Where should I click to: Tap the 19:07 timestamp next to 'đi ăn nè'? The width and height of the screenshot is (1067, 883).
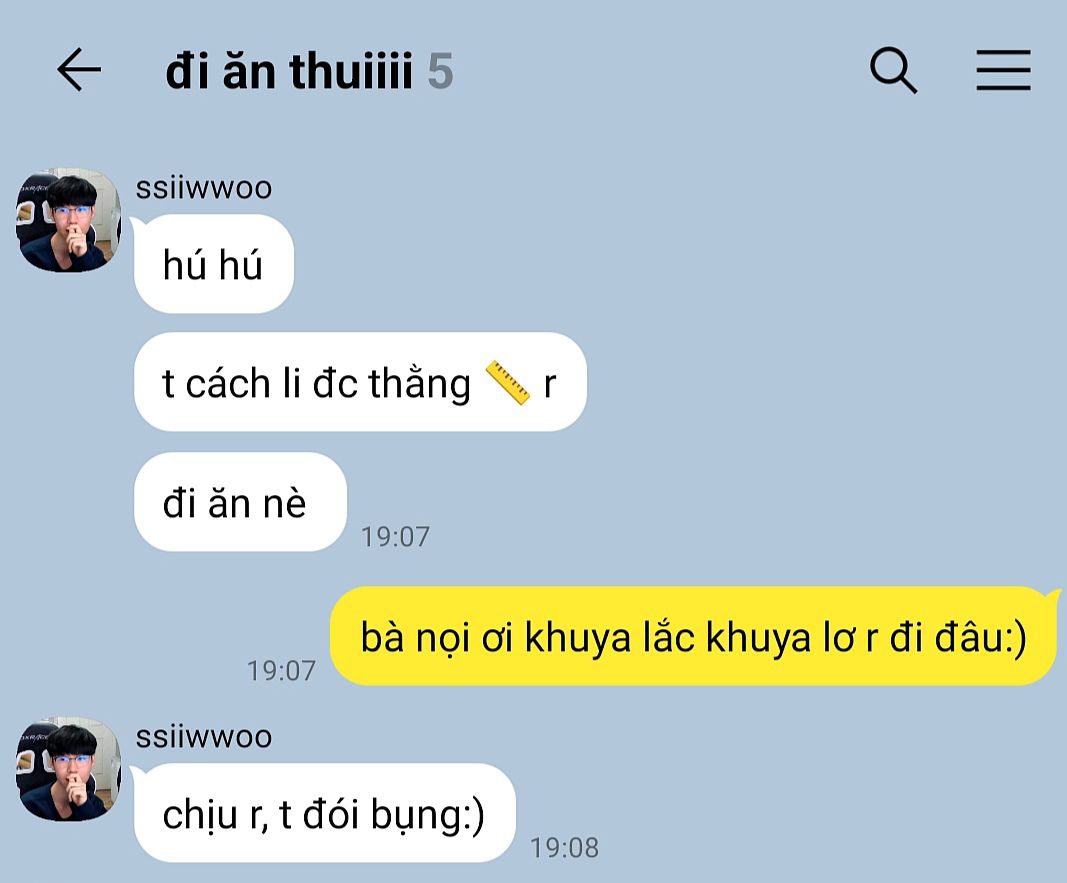pos(395,537)
